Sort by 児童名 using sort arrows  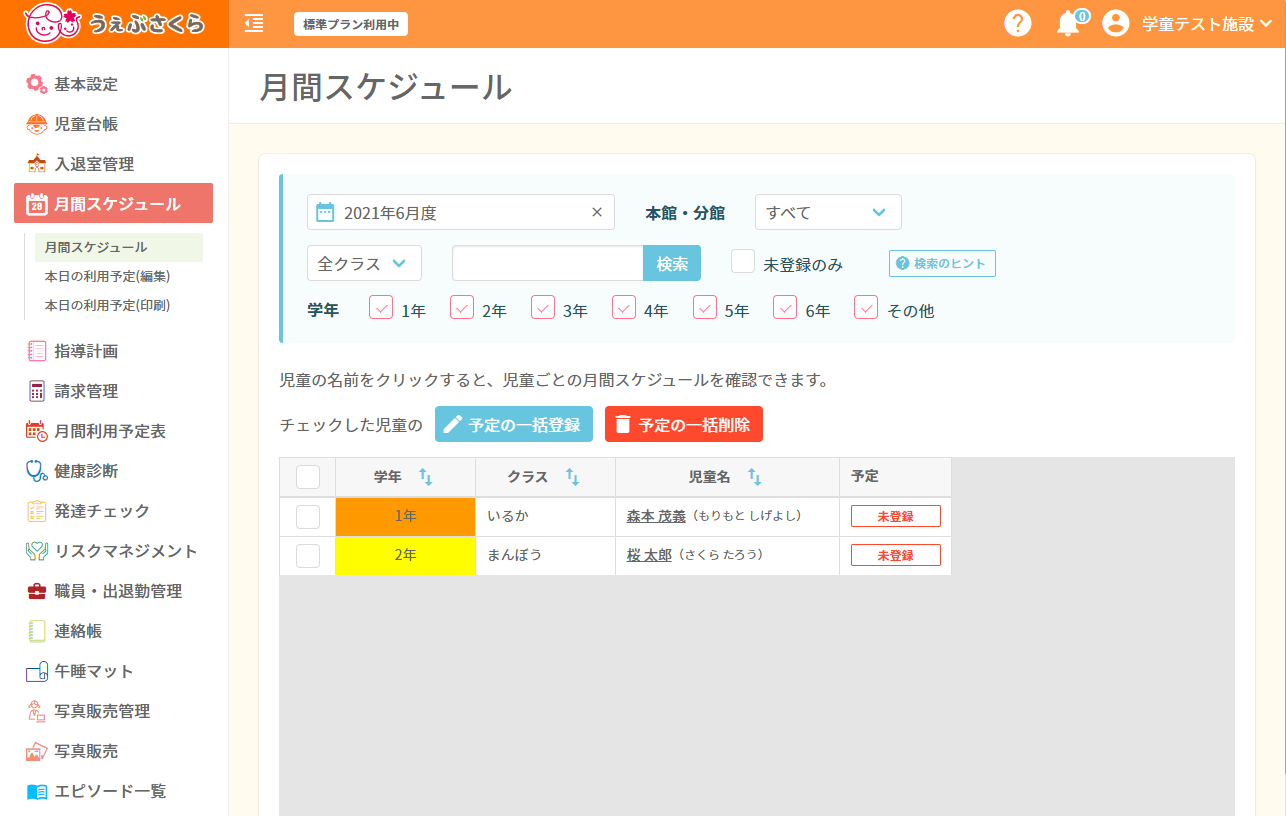tap(754, 477)
